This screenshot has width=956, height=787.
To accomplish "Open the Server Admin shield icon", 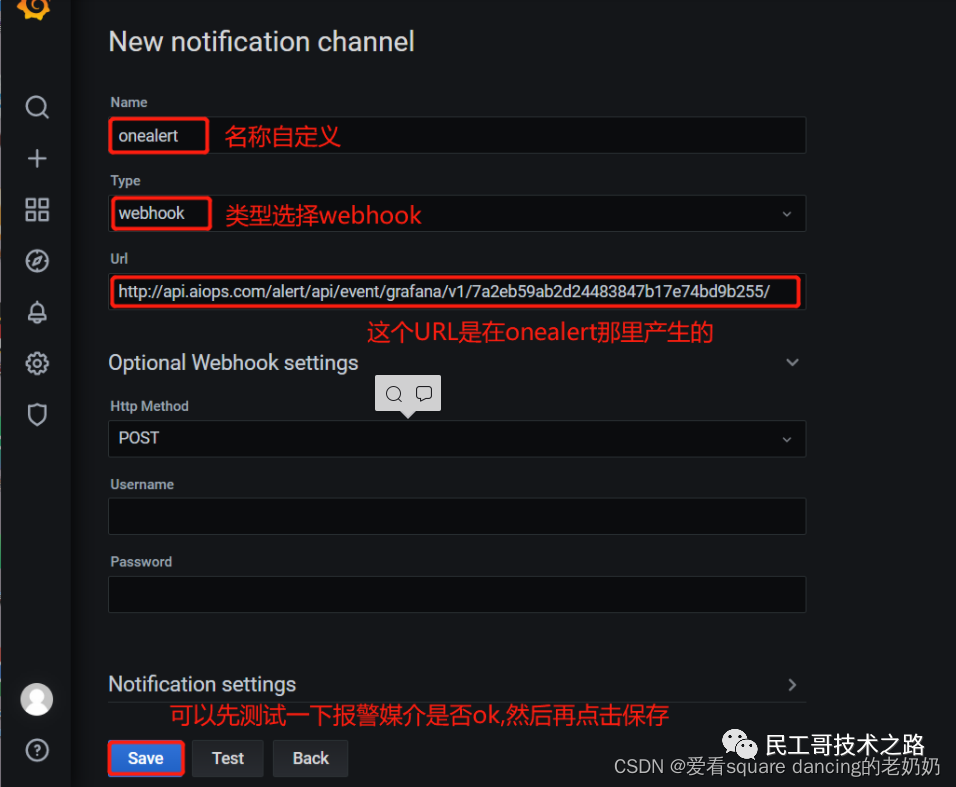I will point(37,415).
